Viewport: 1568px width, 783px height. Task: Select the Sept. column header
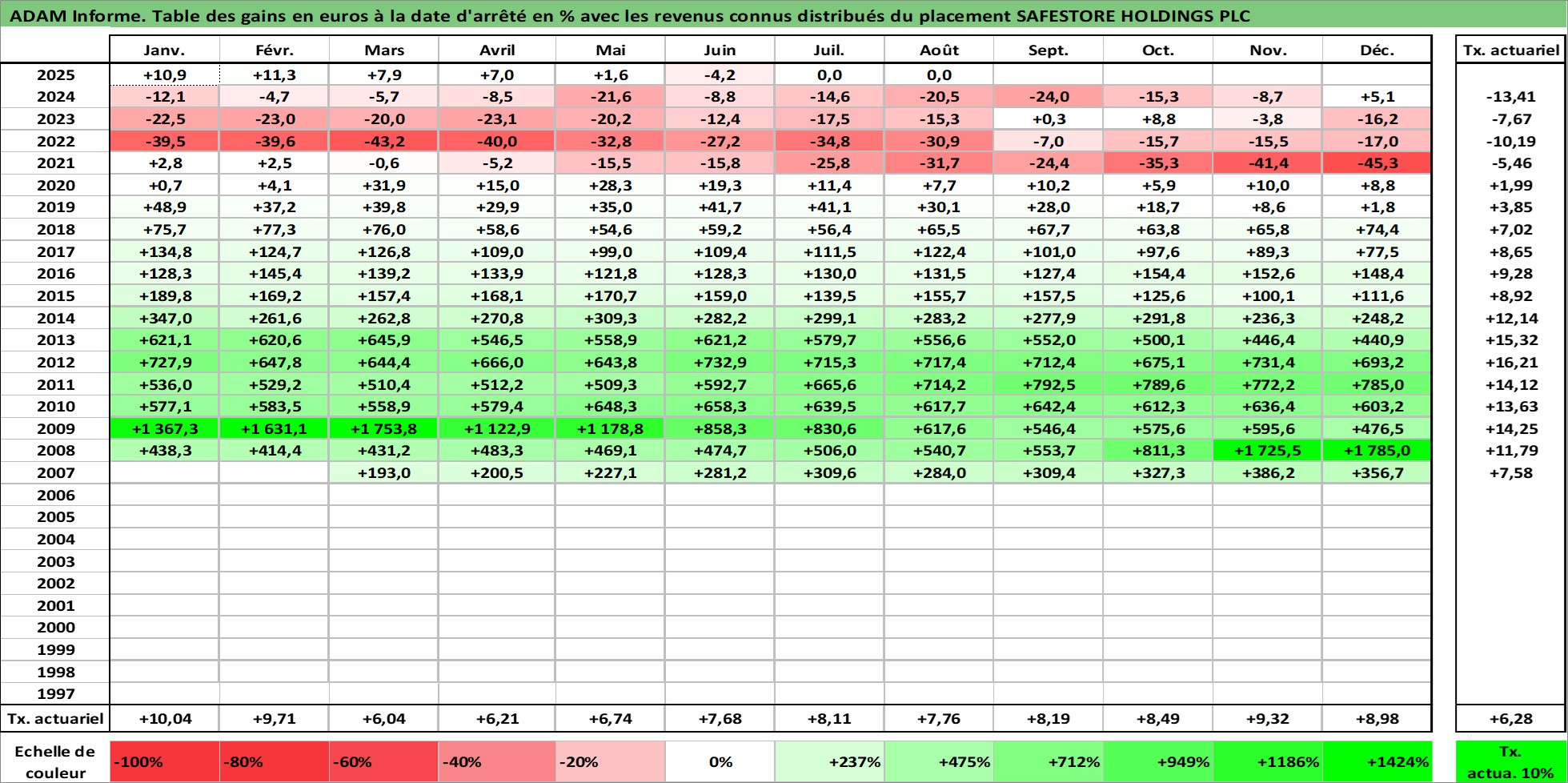click(x=1049, y=50)
